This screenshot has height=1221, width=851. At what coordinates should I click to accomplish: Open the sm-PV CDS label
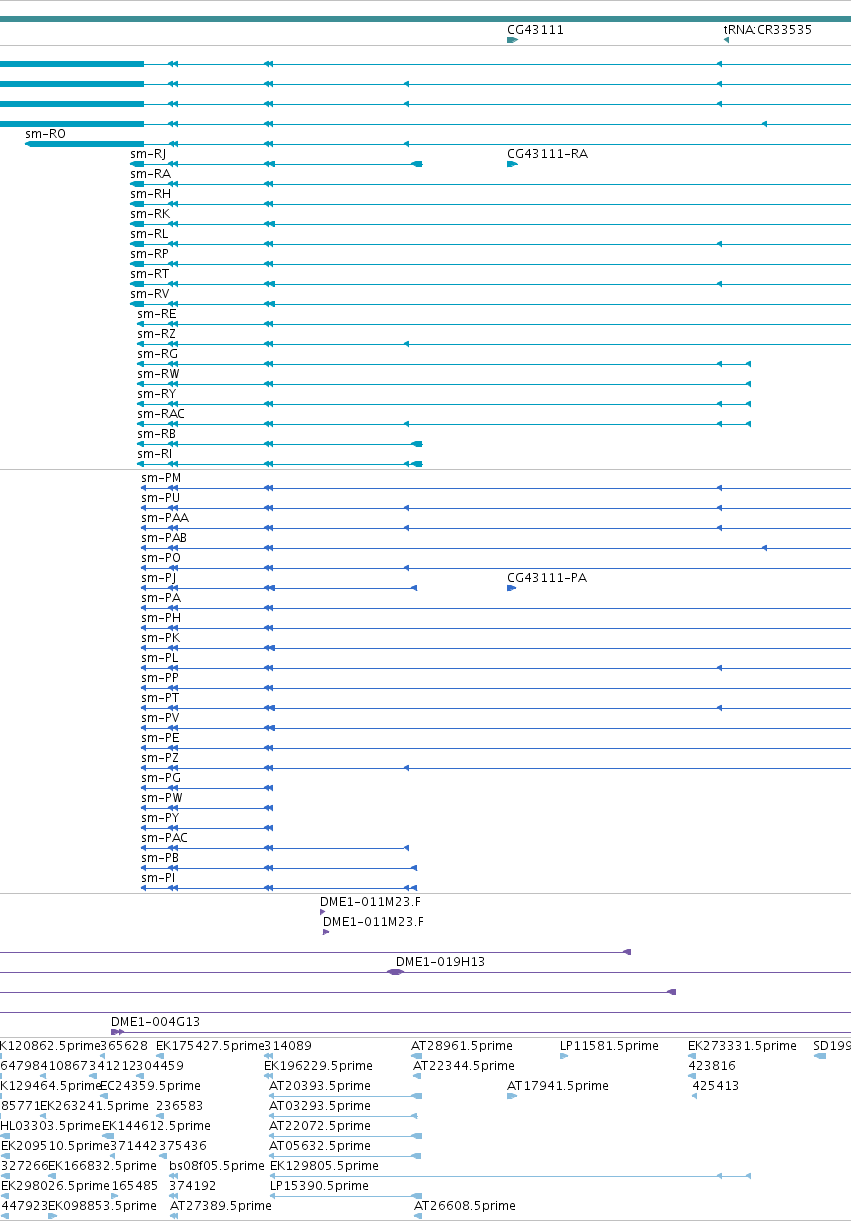[x=160, y=718]
